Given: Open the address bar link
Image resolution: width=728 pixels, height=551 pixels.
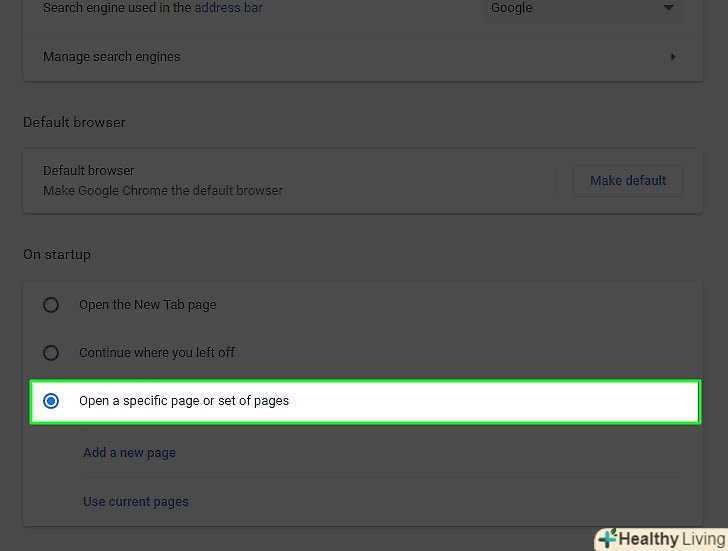Looking at the screenshot, I should tap(228, 7).
